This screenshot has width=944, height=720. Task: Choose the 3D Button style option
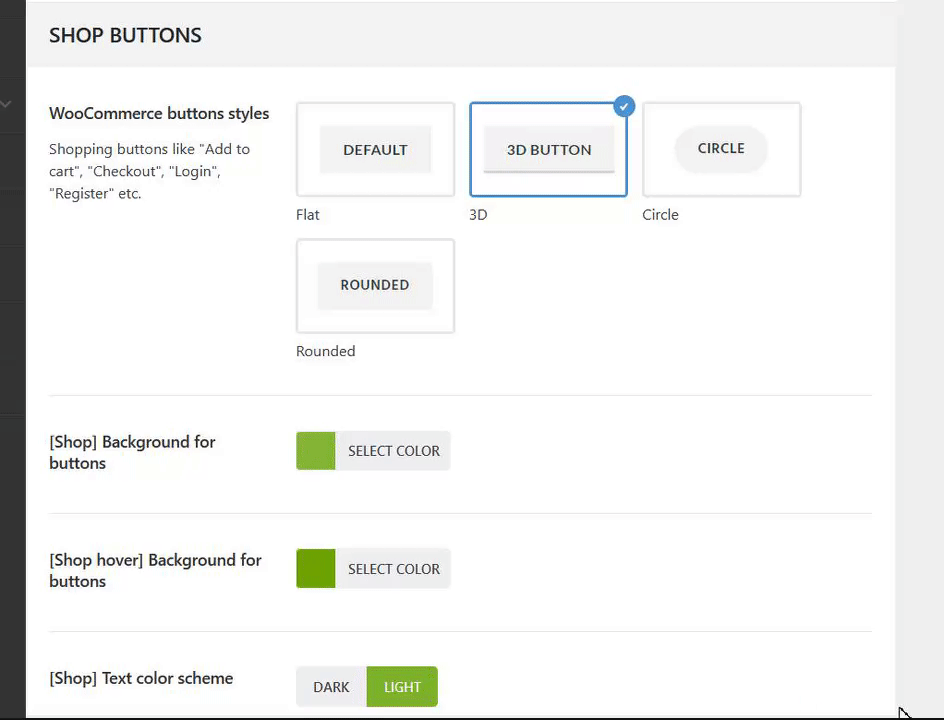(548, 149)
